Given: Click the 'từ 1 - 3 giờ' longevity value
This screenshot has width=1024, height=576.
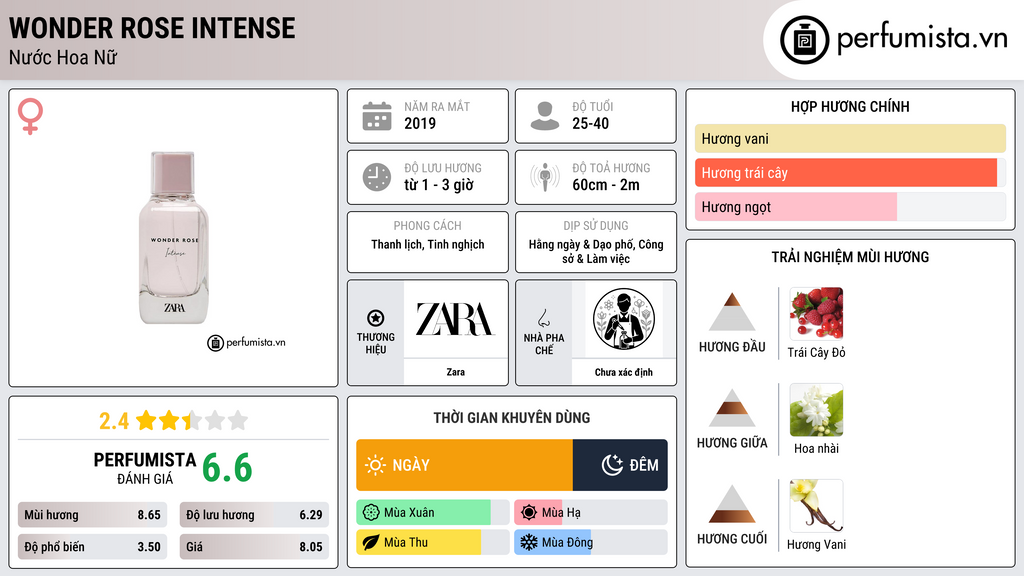Looking at the screenshot, I should tap(439, 185).
